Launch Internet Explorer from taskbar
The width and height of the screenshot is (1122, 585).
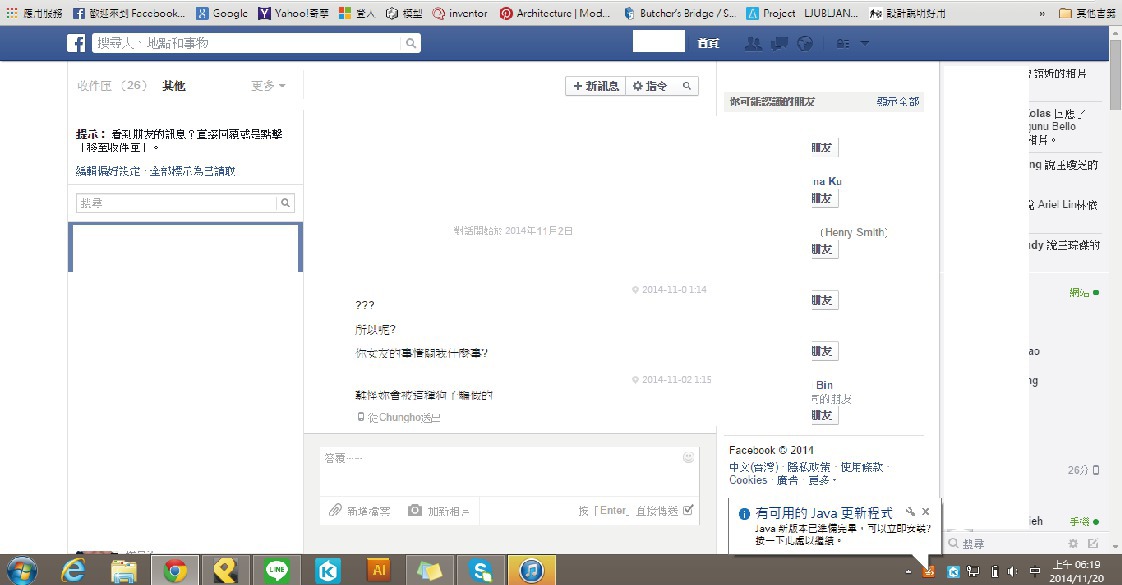tap(74, 570)
